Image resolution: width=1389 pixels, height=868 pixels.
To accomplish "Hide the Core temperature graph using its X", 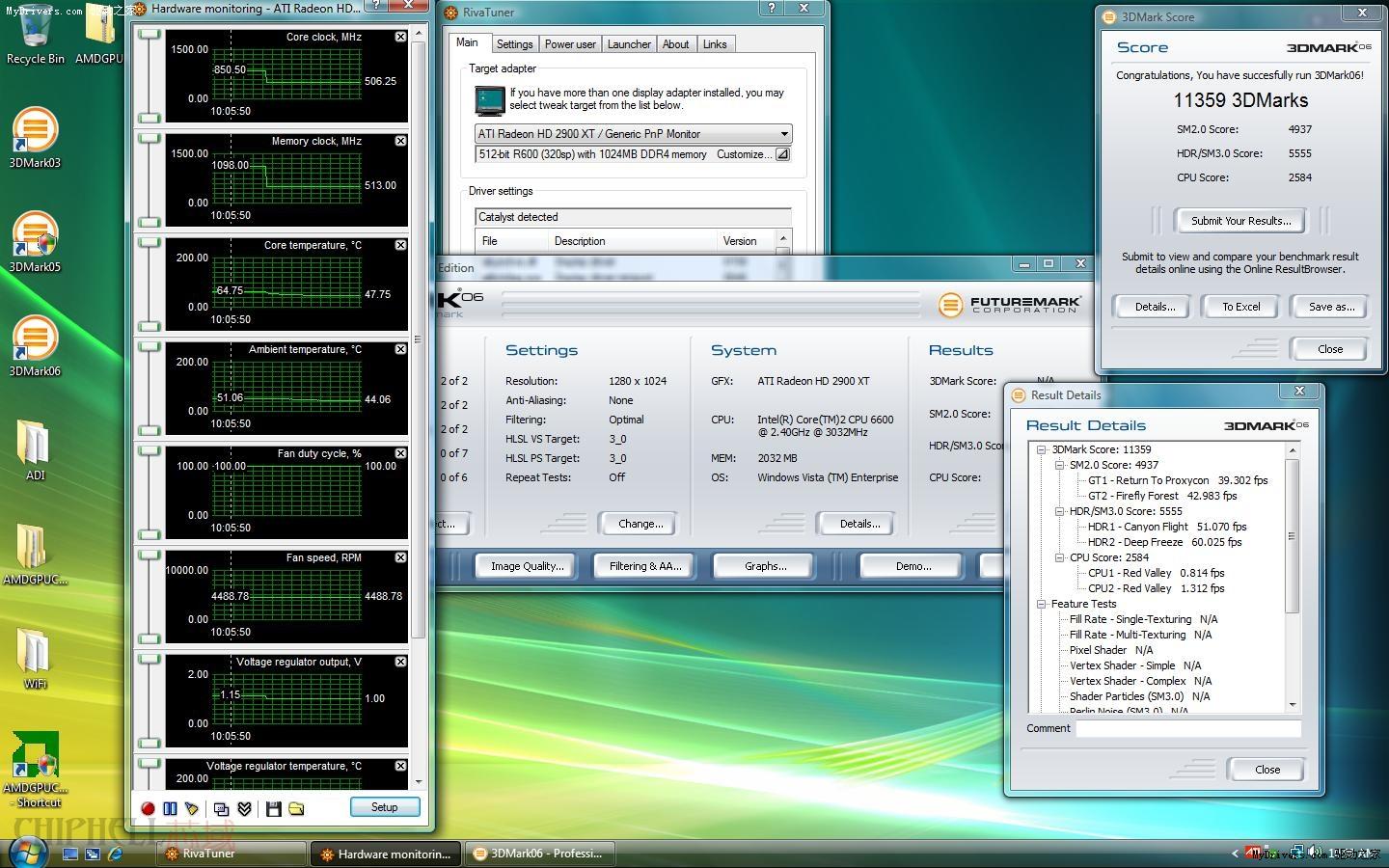I will click(400, 245).
